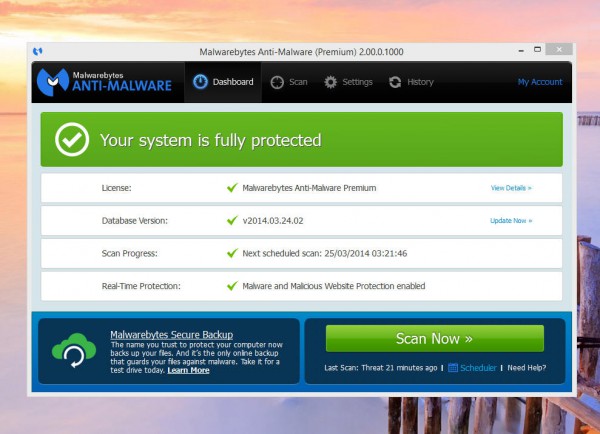Open the Scheduler link

[x=478, y=368]
